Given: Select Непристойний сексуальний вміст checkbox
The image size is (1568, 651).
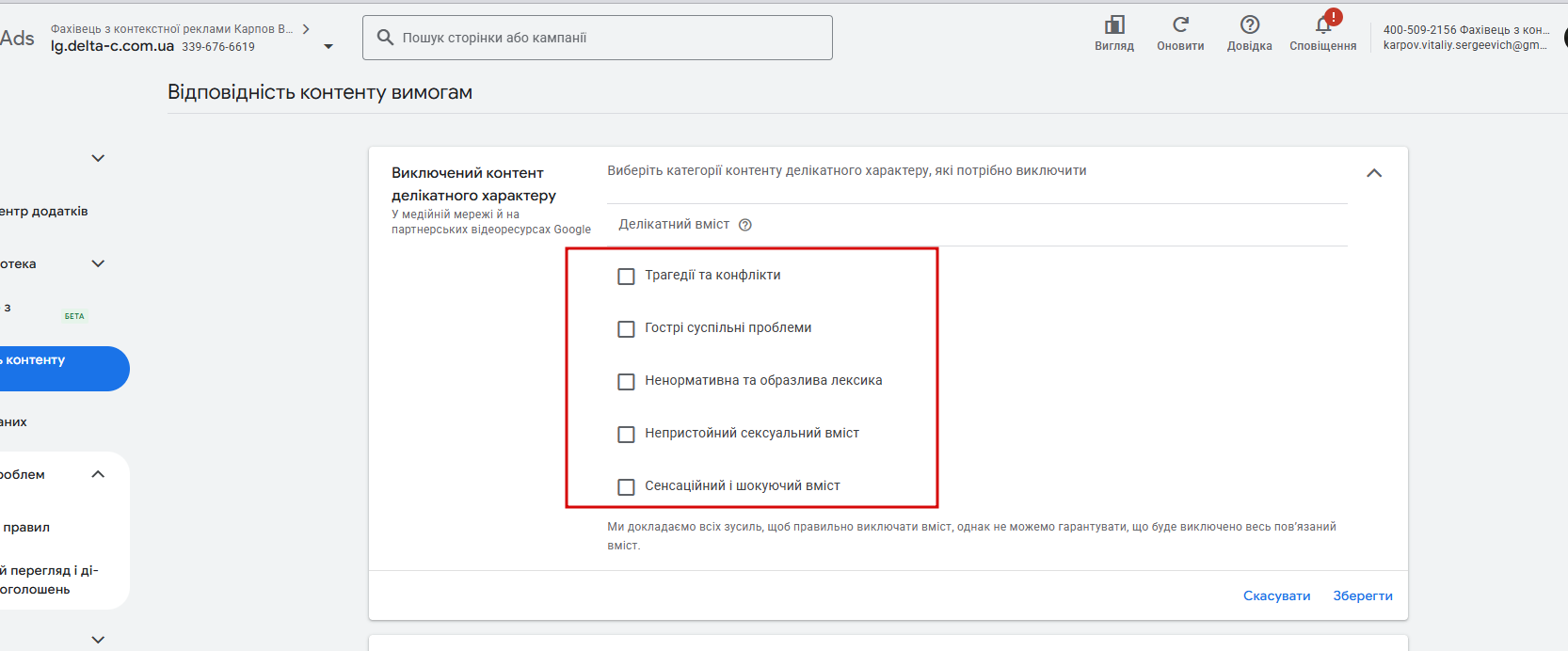Looking at the screenshot, I should tap(626, 435).
